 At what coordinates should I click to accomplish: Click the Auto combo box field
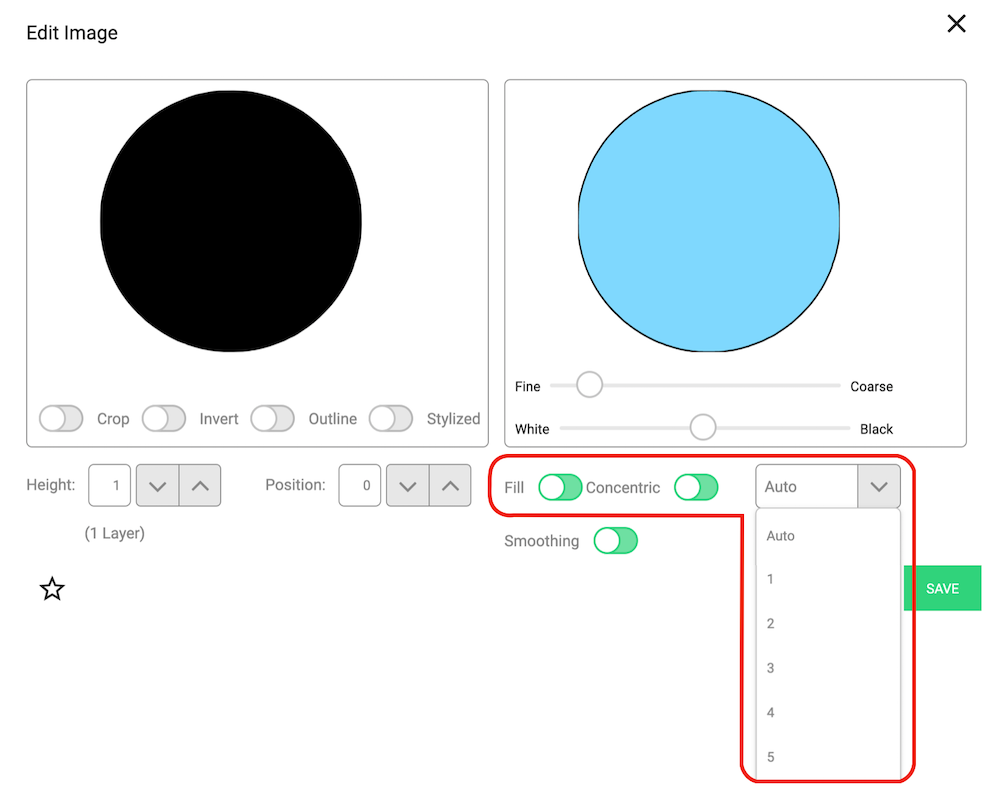pos(807,487)
